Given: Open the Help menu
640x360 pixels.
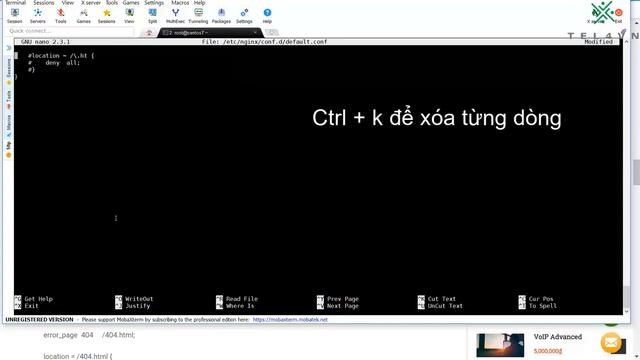Looking at the screenshot, I should (x=199, y=2).
